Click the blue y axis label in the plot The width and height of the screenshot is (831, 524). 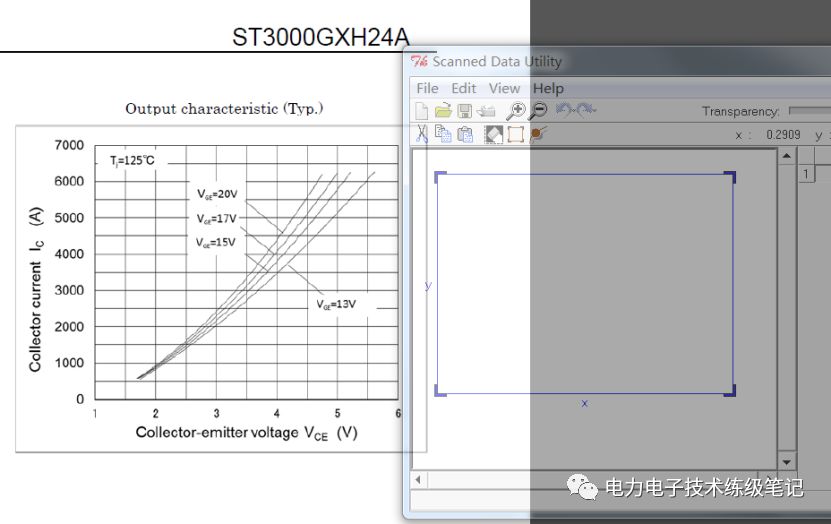coord(428,286)
